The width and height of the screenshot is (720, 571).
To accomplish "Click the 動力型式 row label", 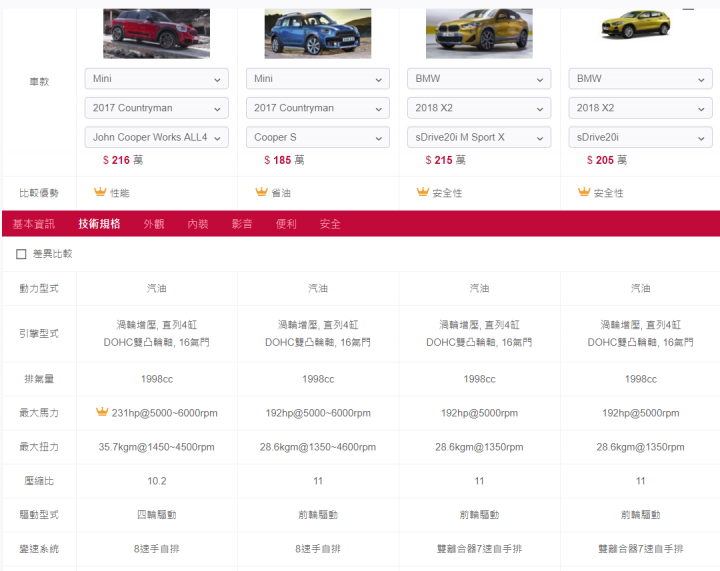I will tap(39, 289).
